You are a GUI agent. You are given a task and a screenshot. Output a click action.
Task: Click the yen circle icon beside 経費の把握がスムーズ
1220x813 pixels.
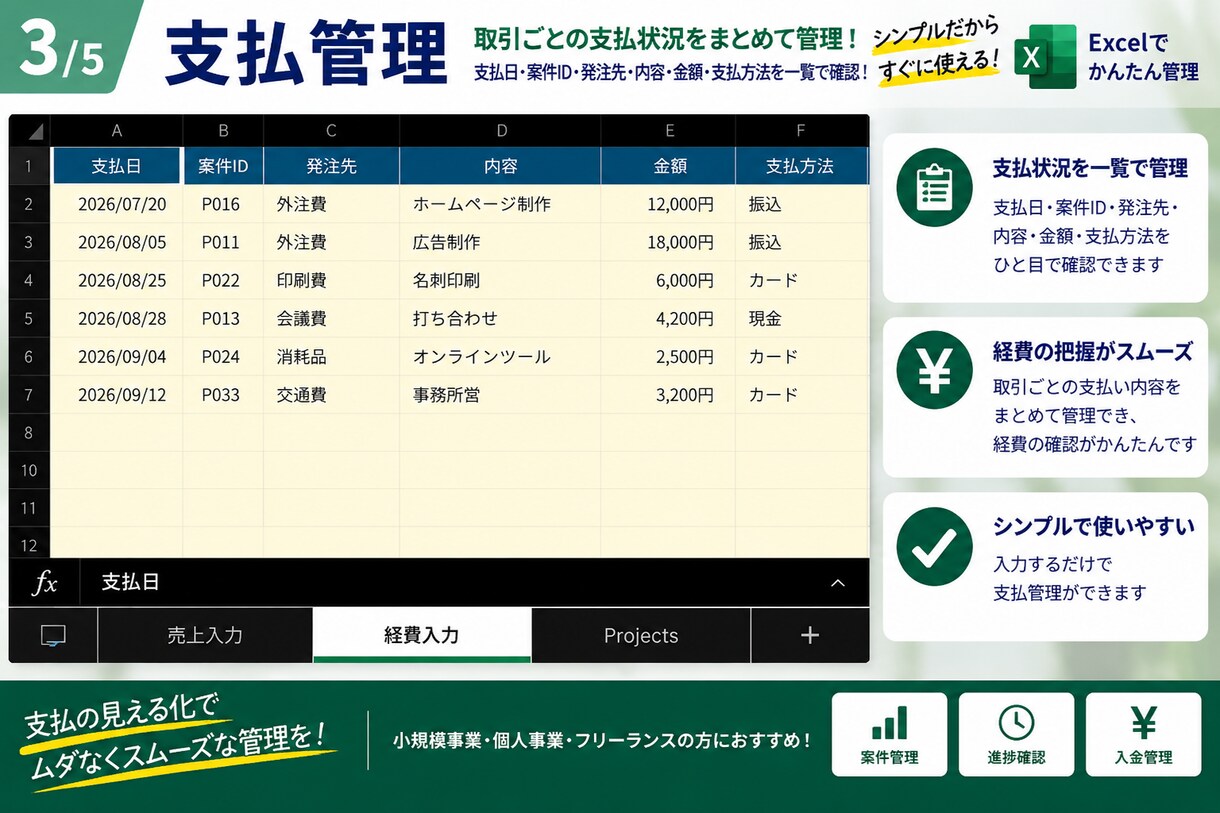pyautogui.click(x=934, y=369)
